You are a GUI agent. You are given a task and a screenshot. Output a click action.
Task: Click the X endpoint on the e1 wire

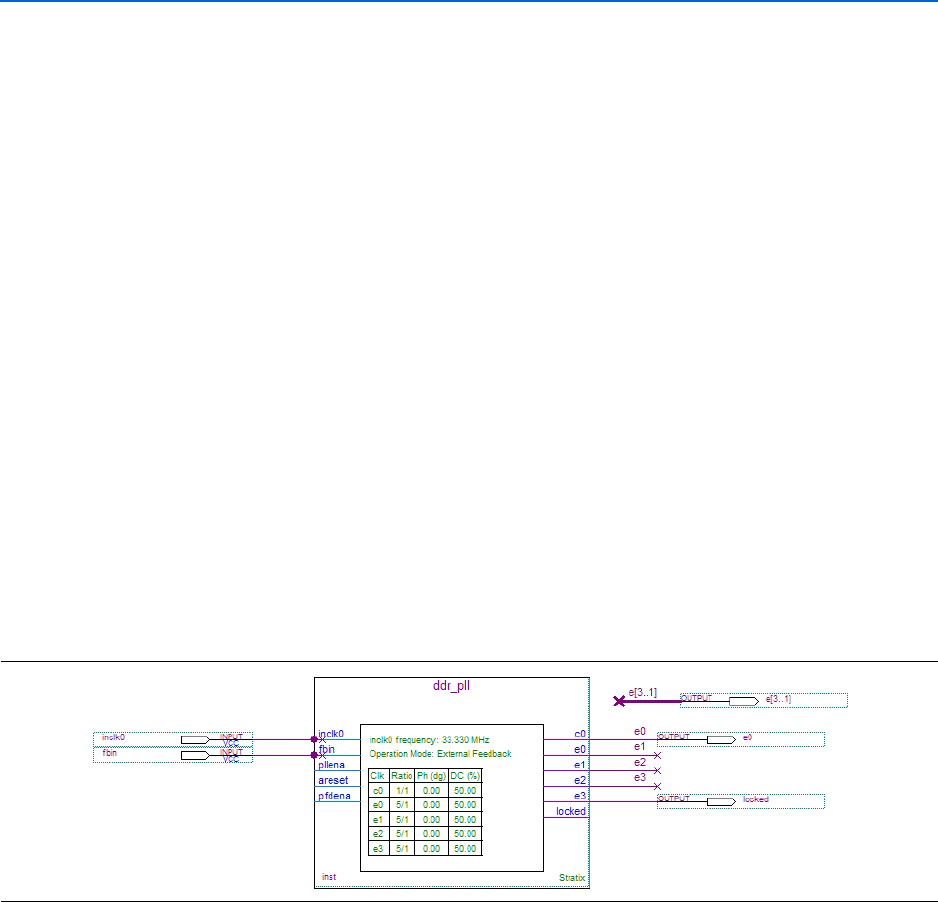coord(657,755)
